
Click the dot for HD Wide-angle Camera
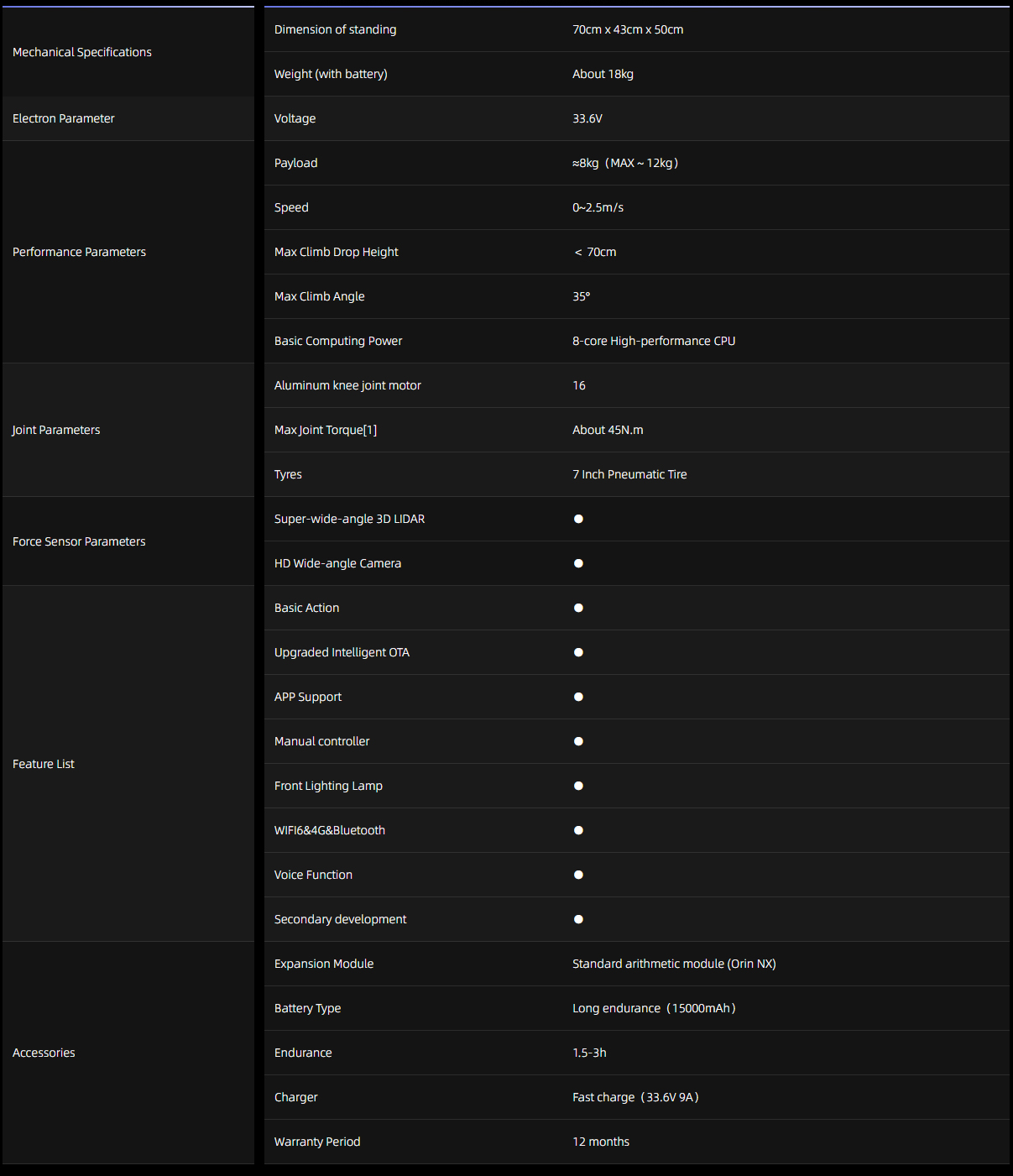pos(578,563)
